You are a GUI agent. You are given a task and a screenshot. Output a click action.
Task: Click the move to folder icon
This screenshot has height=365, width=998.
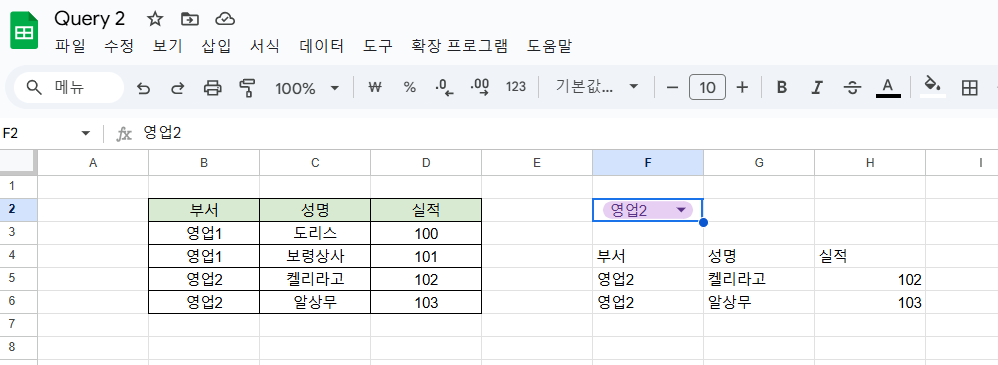[190, 19]
